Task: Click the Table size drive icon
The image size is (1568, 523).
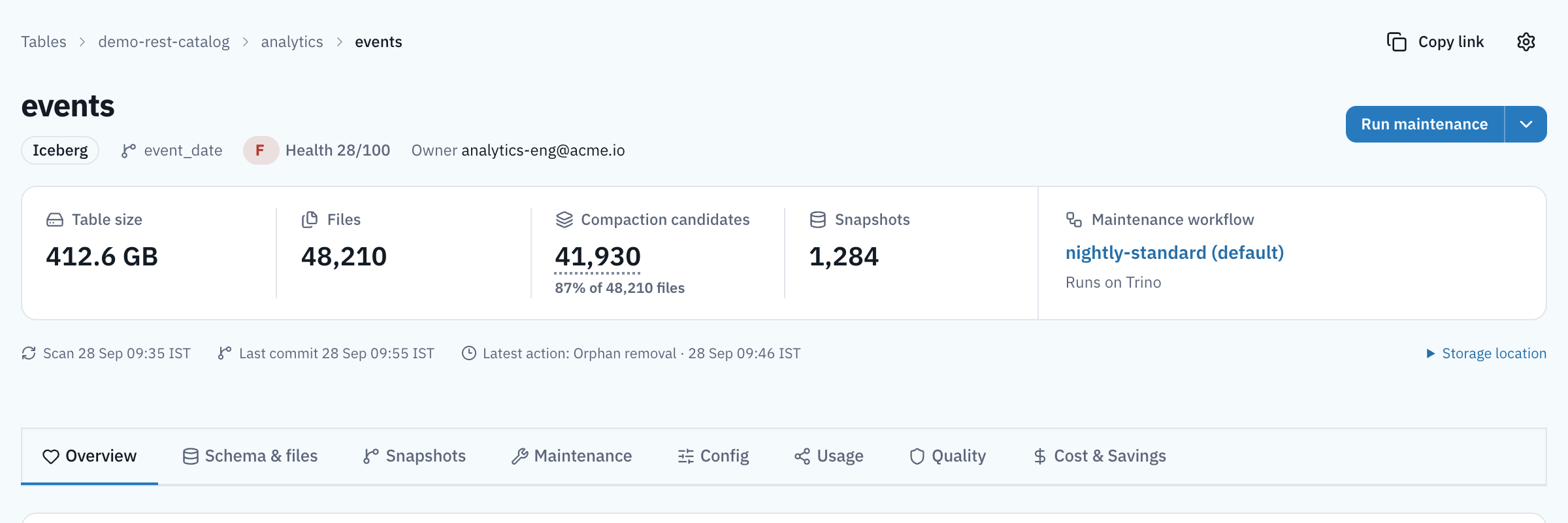Action: 55,220
